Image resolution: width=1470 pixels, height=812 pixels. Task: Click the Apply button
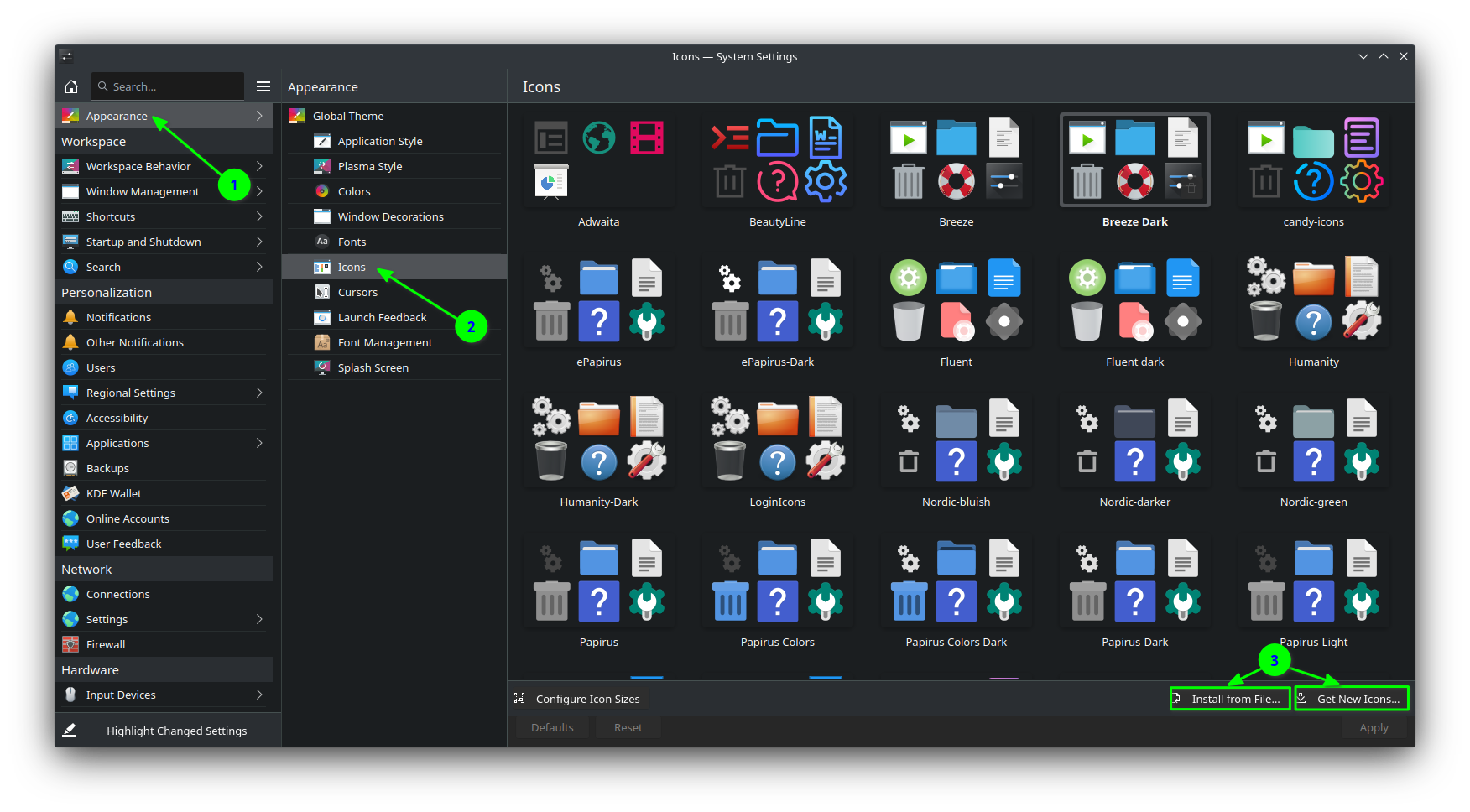pyautogui.click(x=1374, y=727)
